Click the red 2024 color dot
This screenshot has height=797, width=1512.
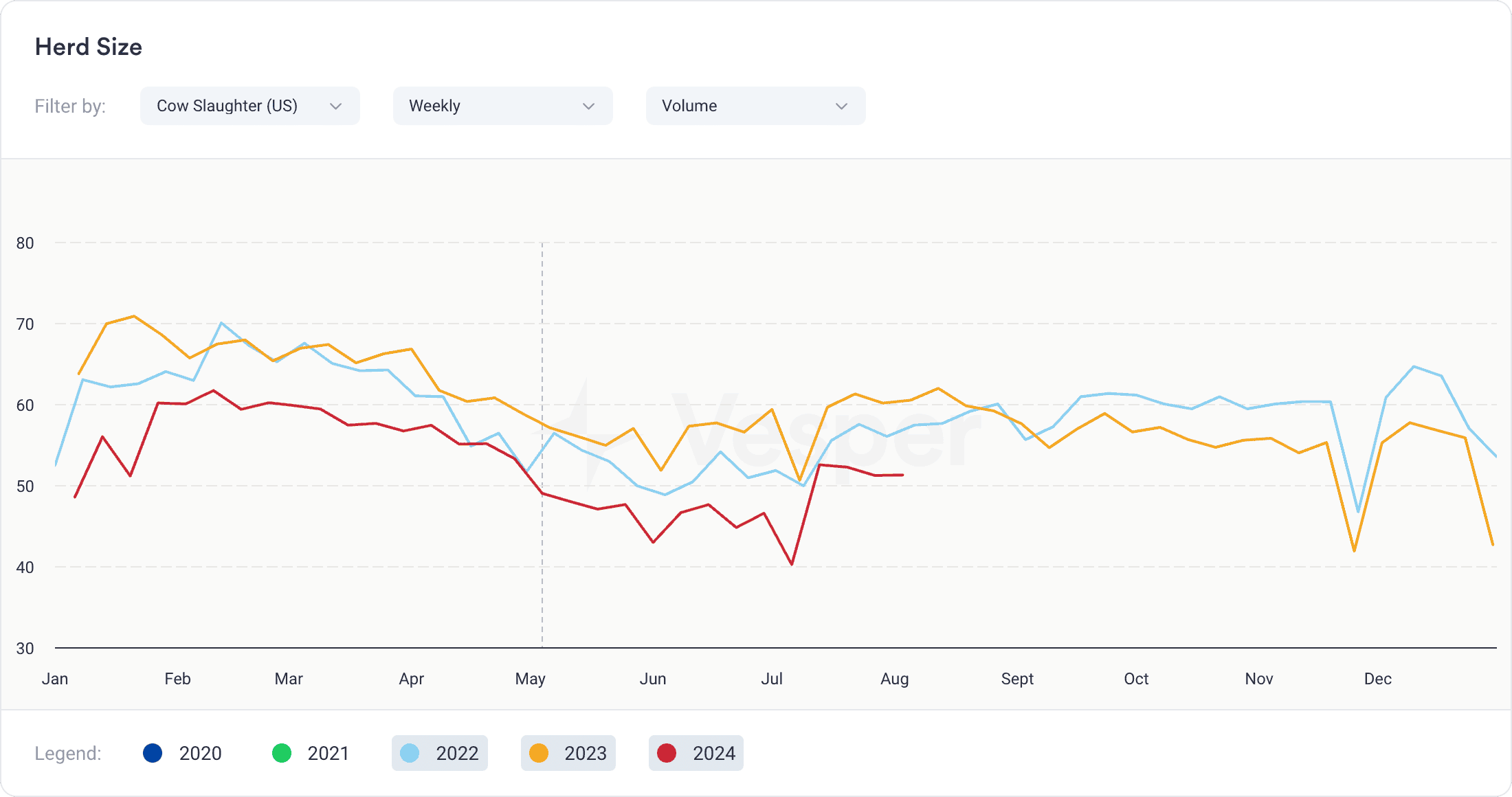tap(667, 753)
